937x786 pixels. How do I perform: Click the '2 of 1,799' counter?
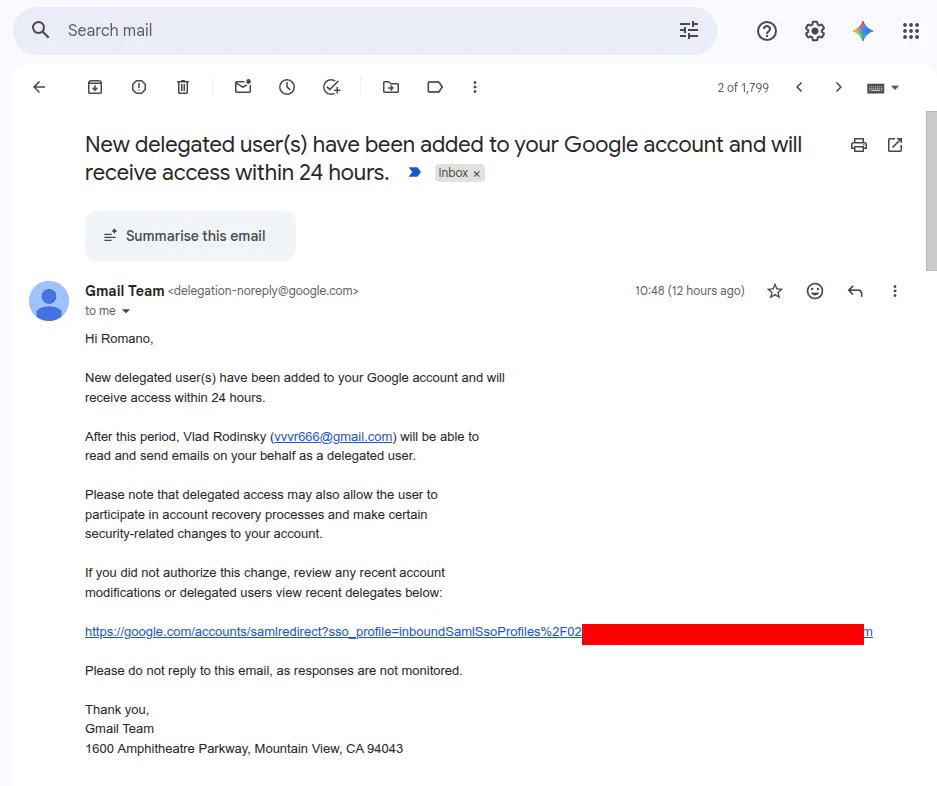pyautogui.click(x=743, y=88)
